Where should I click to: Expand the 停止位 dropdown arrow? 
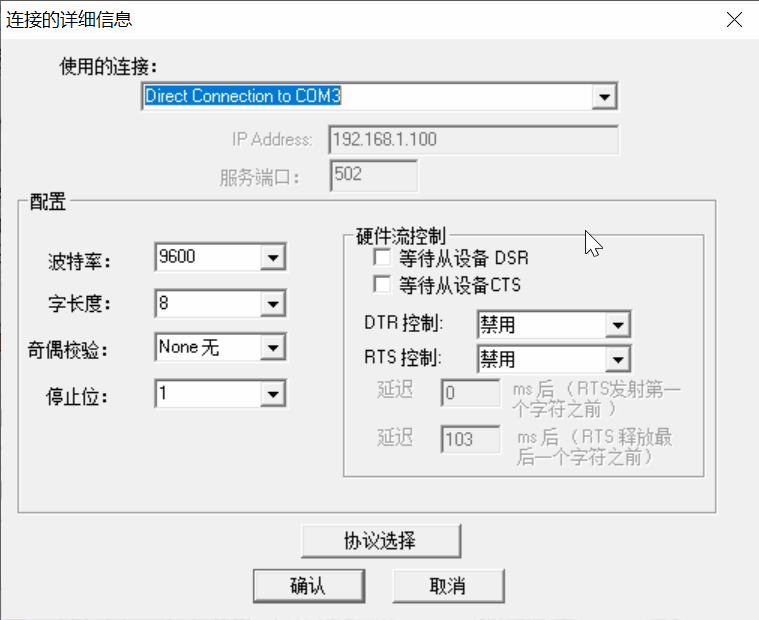tap(272, 395)
